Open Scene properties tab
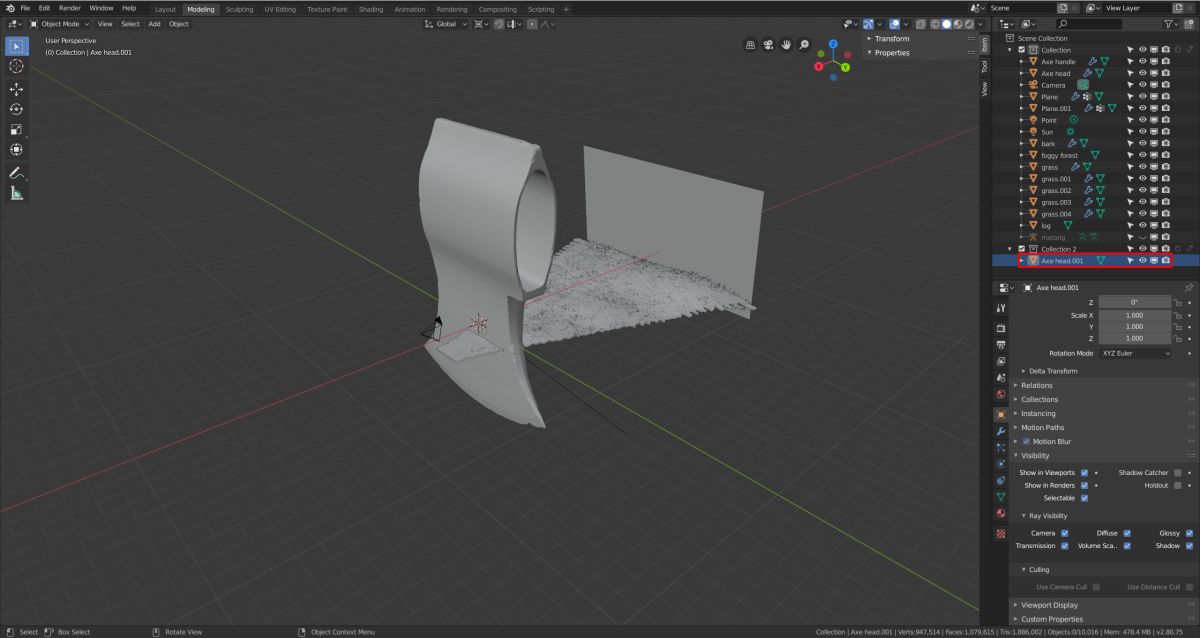 pos(1000,378)
